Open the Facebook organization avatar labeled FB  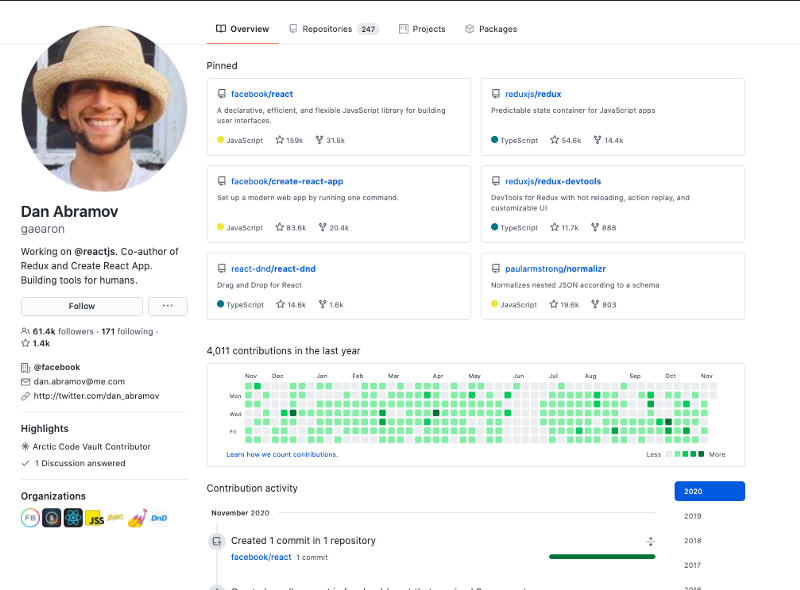click(x=30, y=518)
